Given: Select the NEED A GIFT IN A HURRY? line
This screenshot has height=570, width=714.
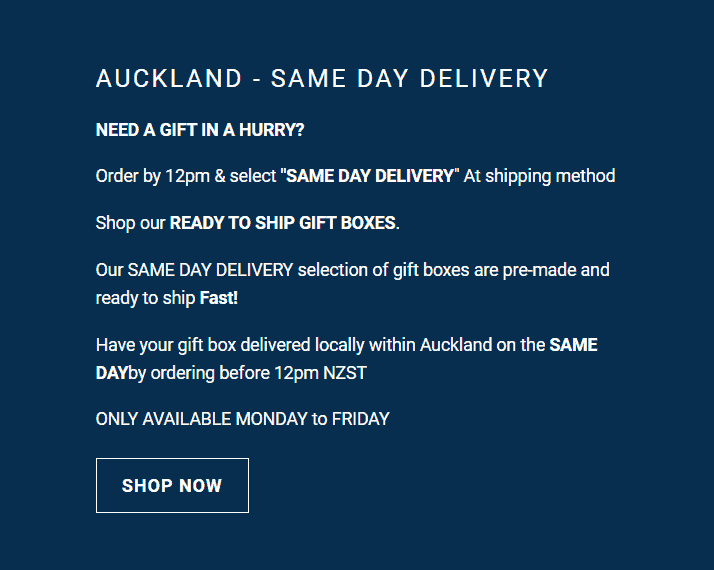Looking at the screenshot, I should [200, 130].
